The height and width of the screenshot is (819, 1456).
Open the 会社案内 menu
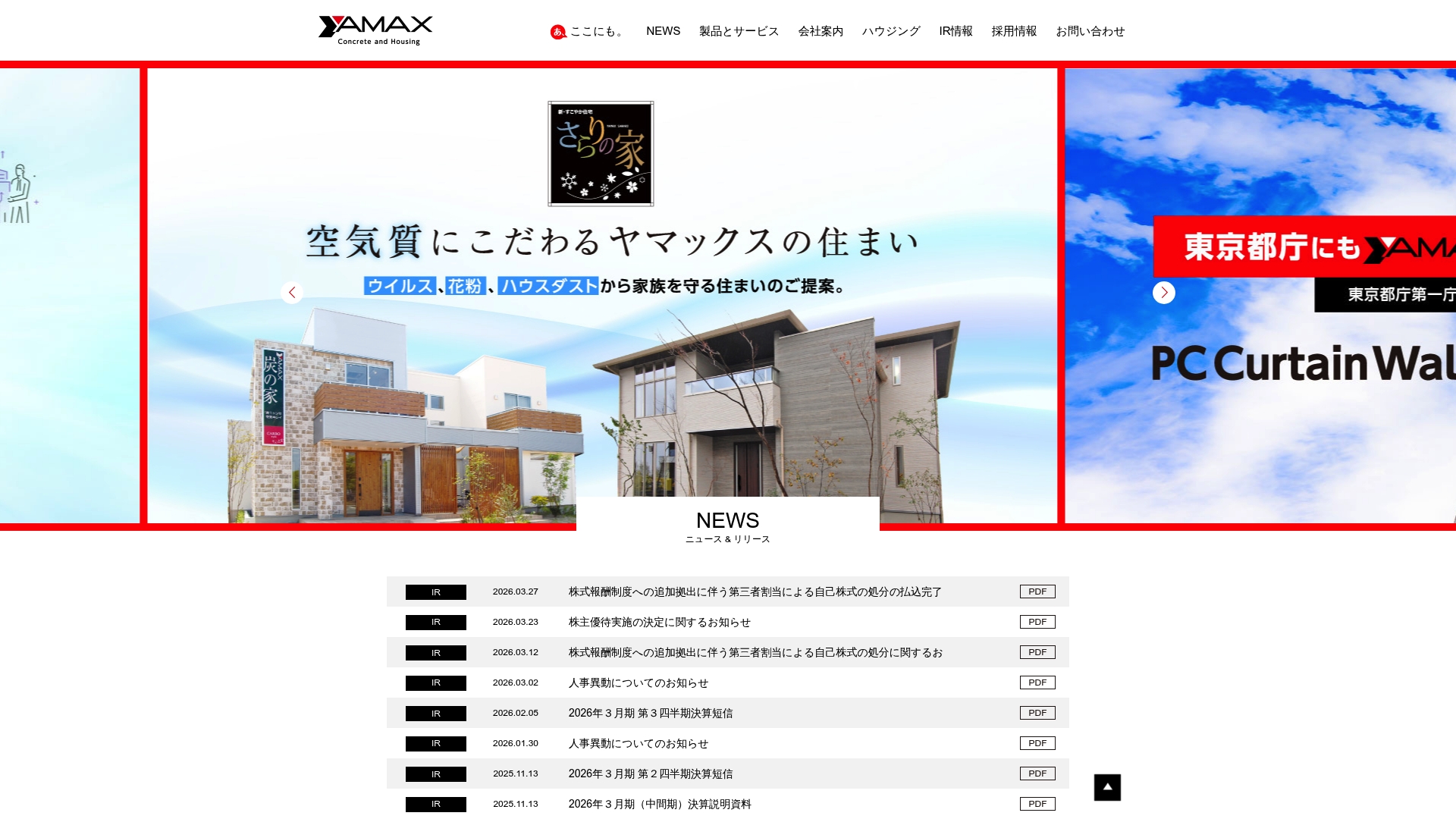(x=821, y=31)
